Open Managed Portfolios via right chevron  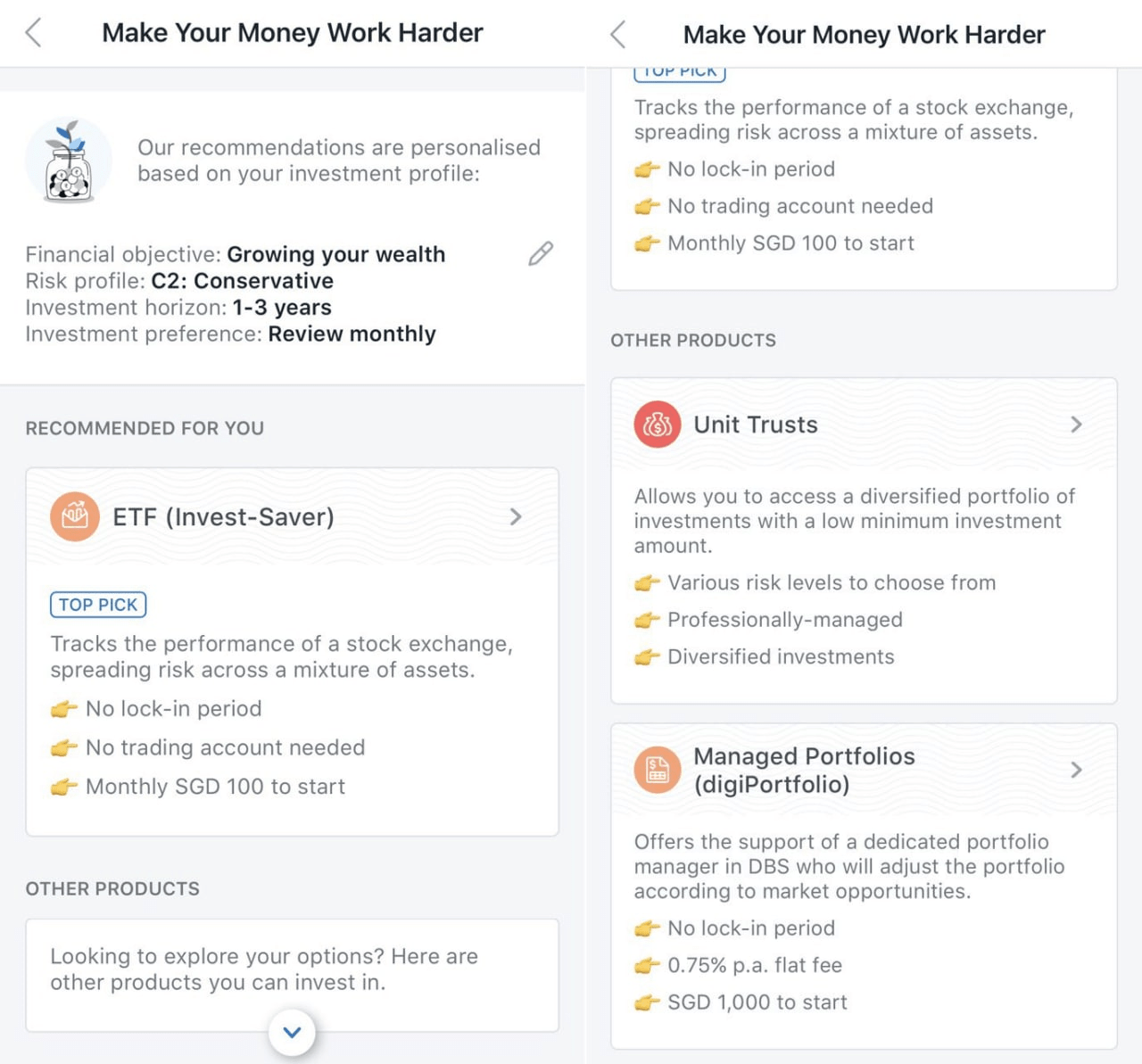point(1076,770)
